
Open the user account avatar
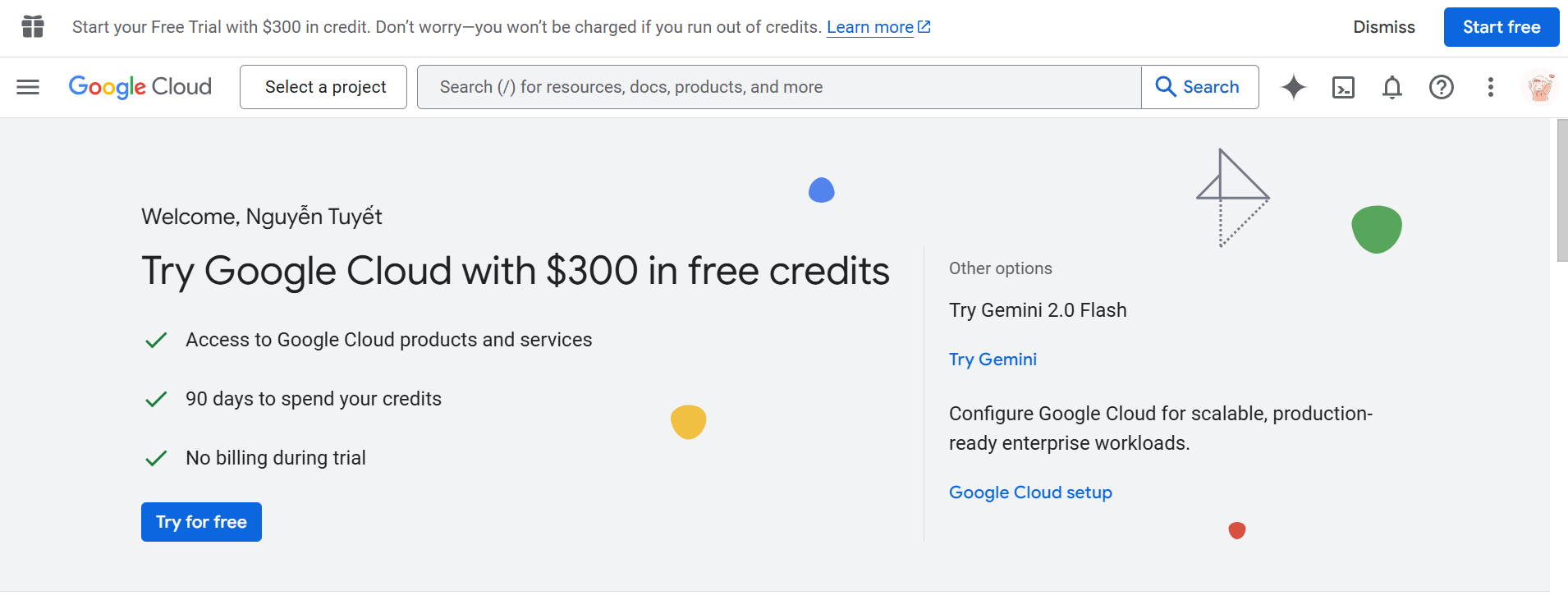pos(1540,87)
